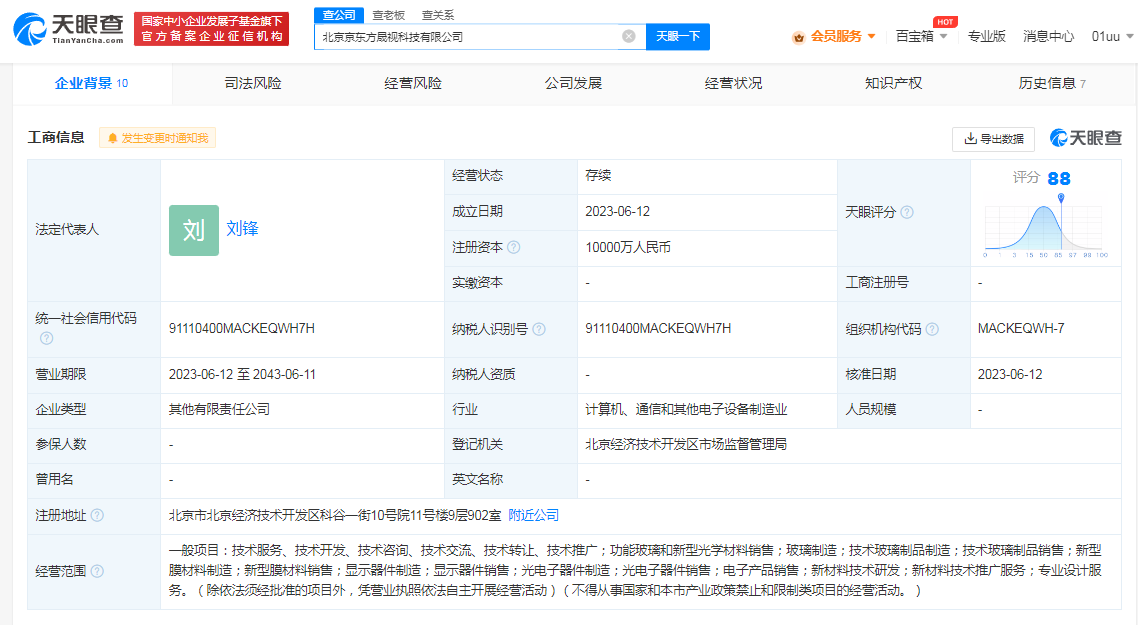1138x625 pixels.
Task: Open the 历史信息 tab
Action: point(1052,83)
